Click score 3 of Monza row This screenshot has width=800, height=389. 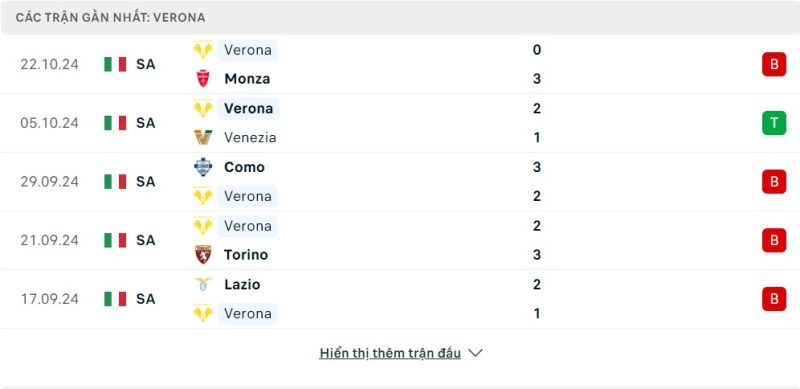[537, 79]
